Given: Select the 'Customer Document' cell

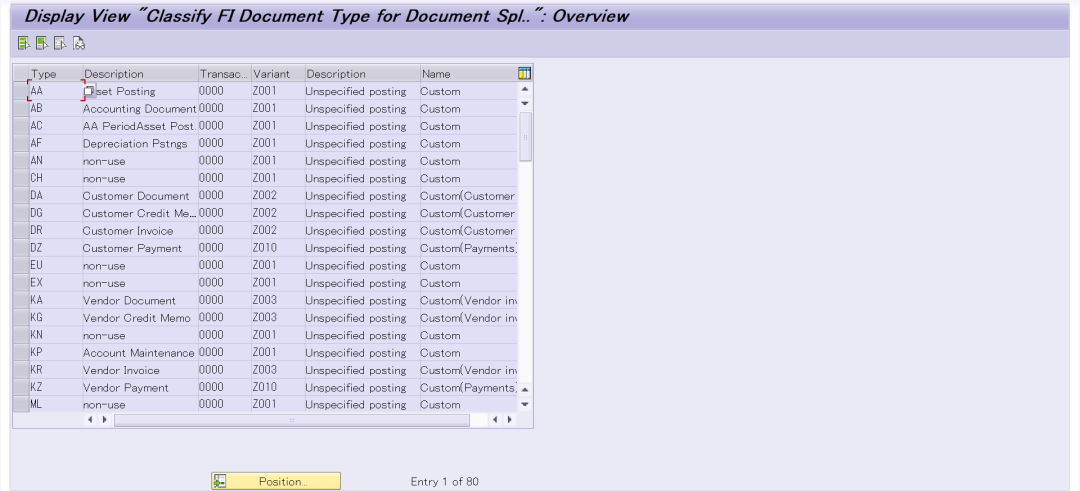Looking at the screenshot, I should (x=141, y=196).
